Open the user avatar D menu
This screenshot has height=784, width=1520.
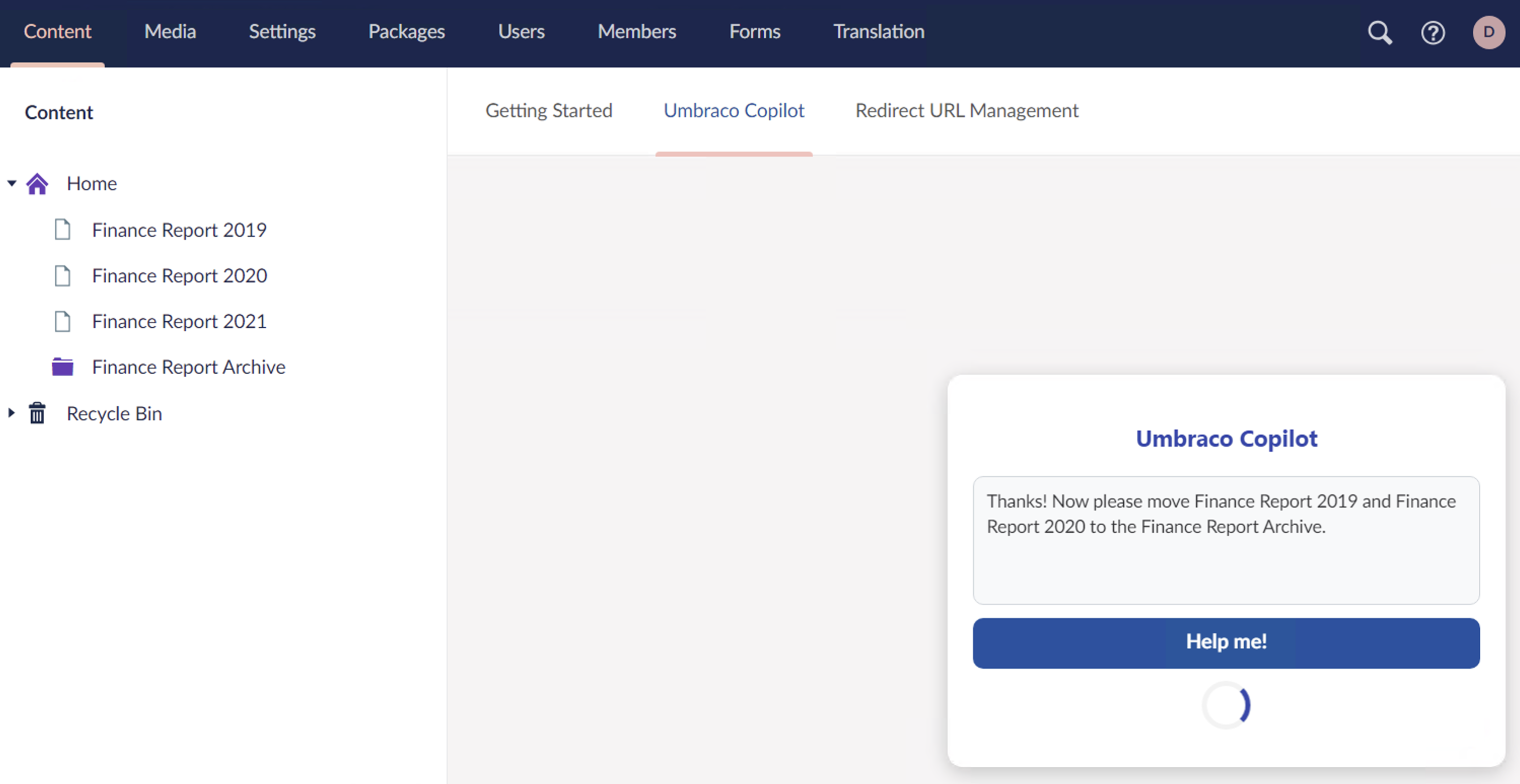1488,32
